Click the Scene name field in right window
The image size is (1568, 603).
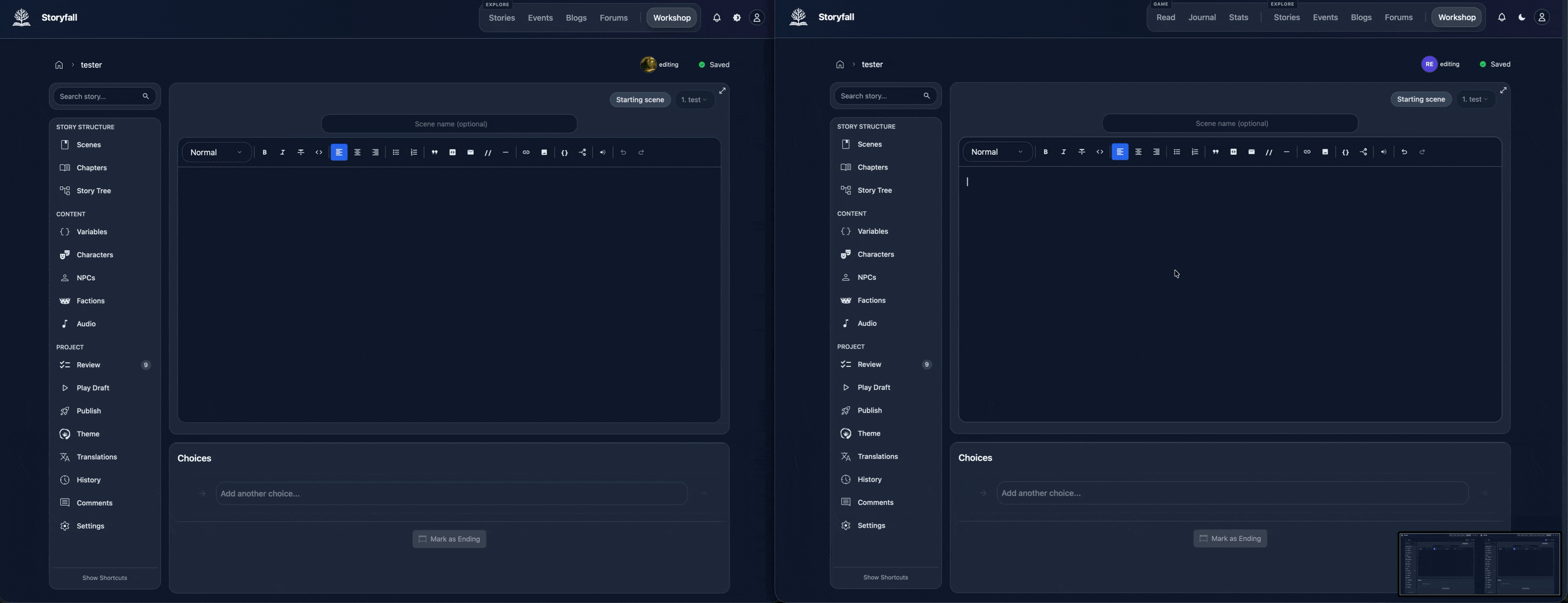(1230, 123)
